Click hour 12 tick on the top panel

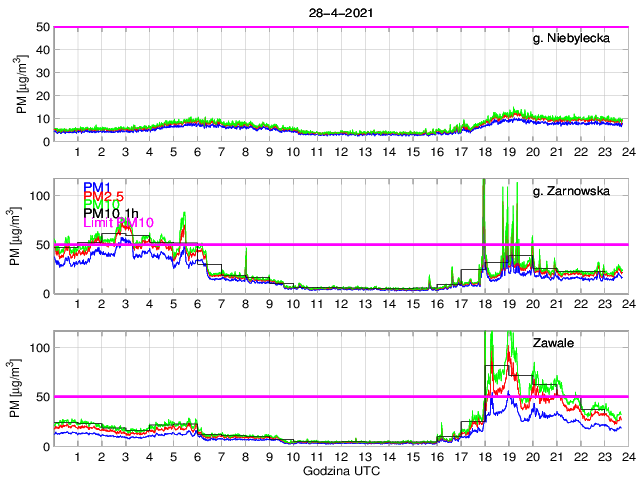point(340,151)
